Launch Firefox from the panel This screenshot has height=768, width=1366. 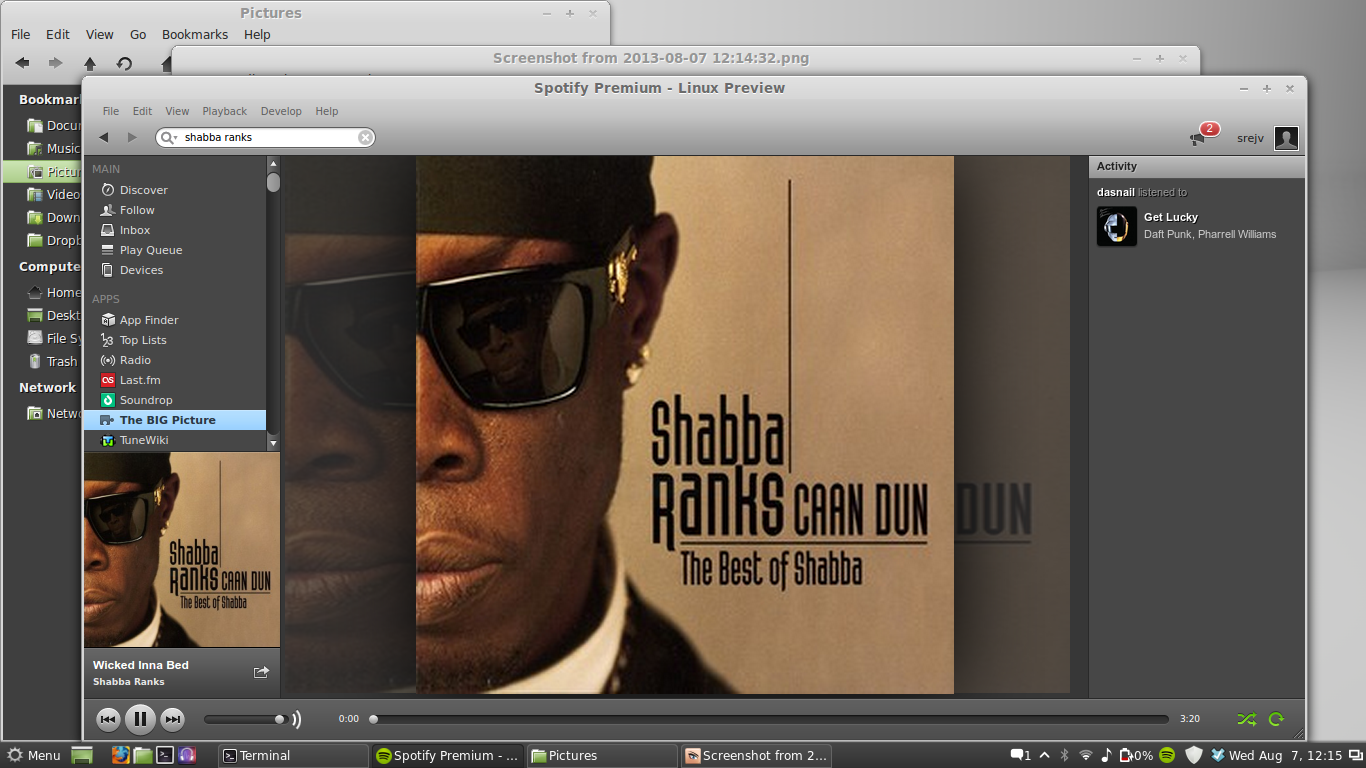(121, 755)
